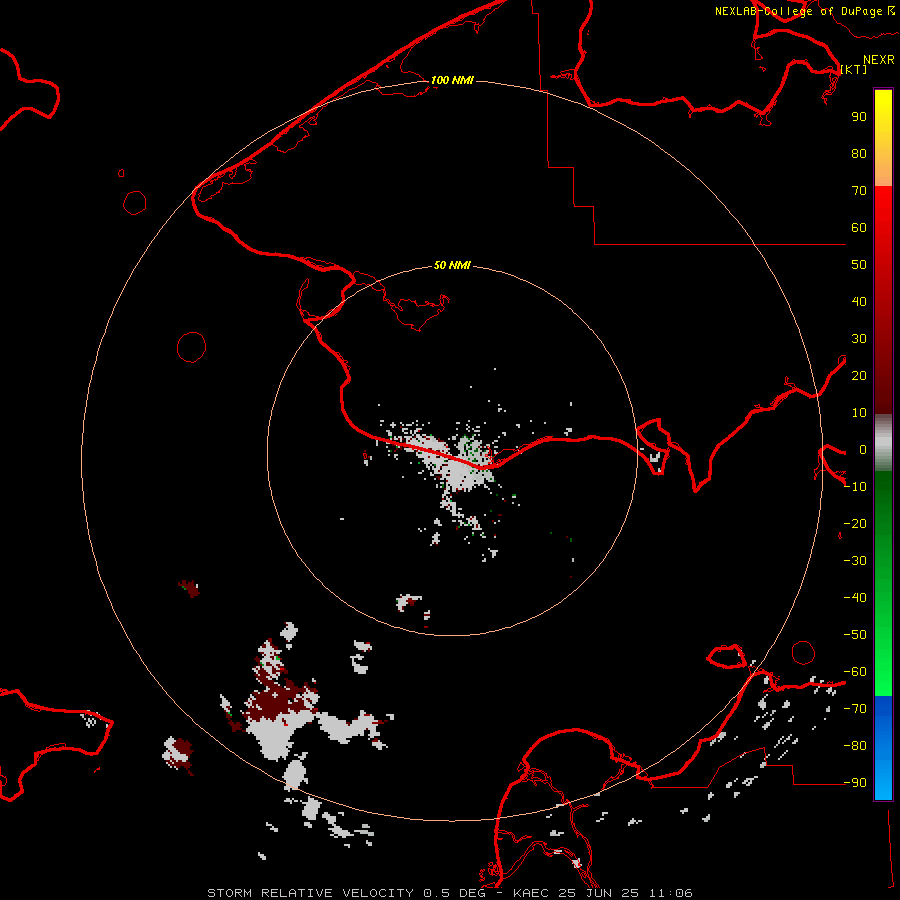Click the Storm Relative Velocity caption at bottom
Screen dimensions: 900x900
(x=450, y=893)
